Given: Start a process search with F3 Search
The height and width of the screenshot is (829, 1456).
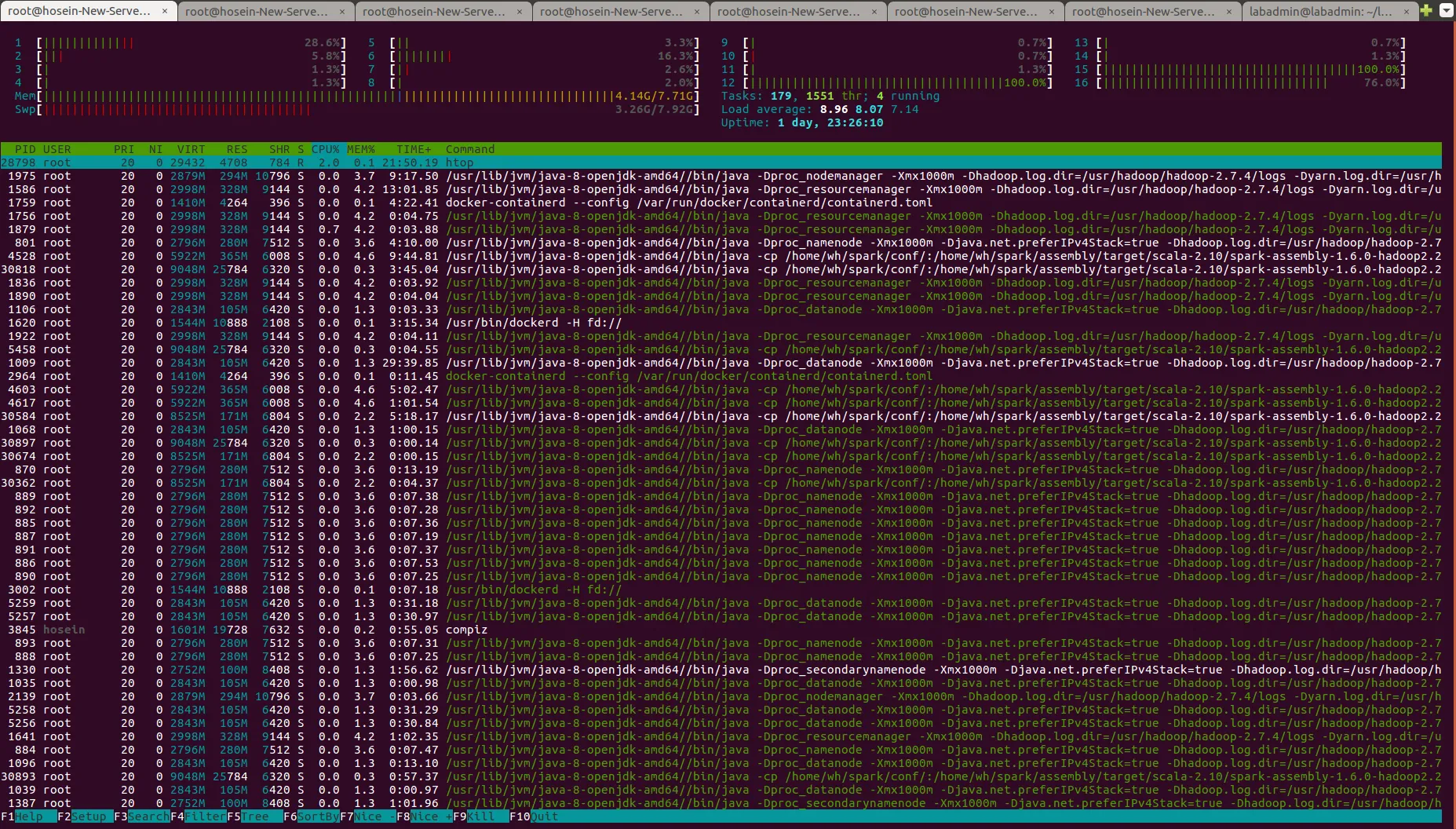Looking at the screenshot, I should (141, 816).
